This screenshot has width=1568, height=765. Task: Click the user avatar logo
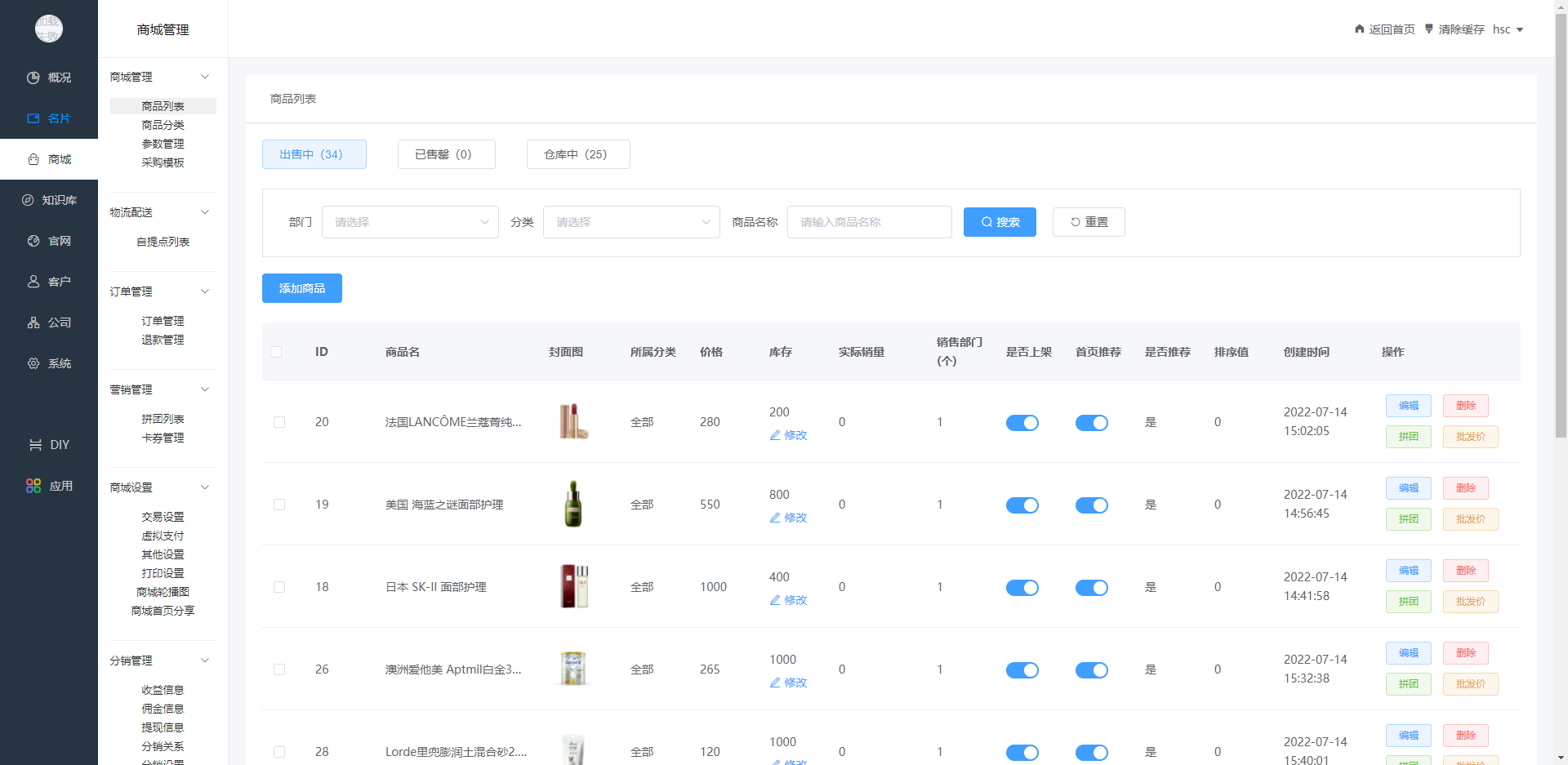pos(49,29)
